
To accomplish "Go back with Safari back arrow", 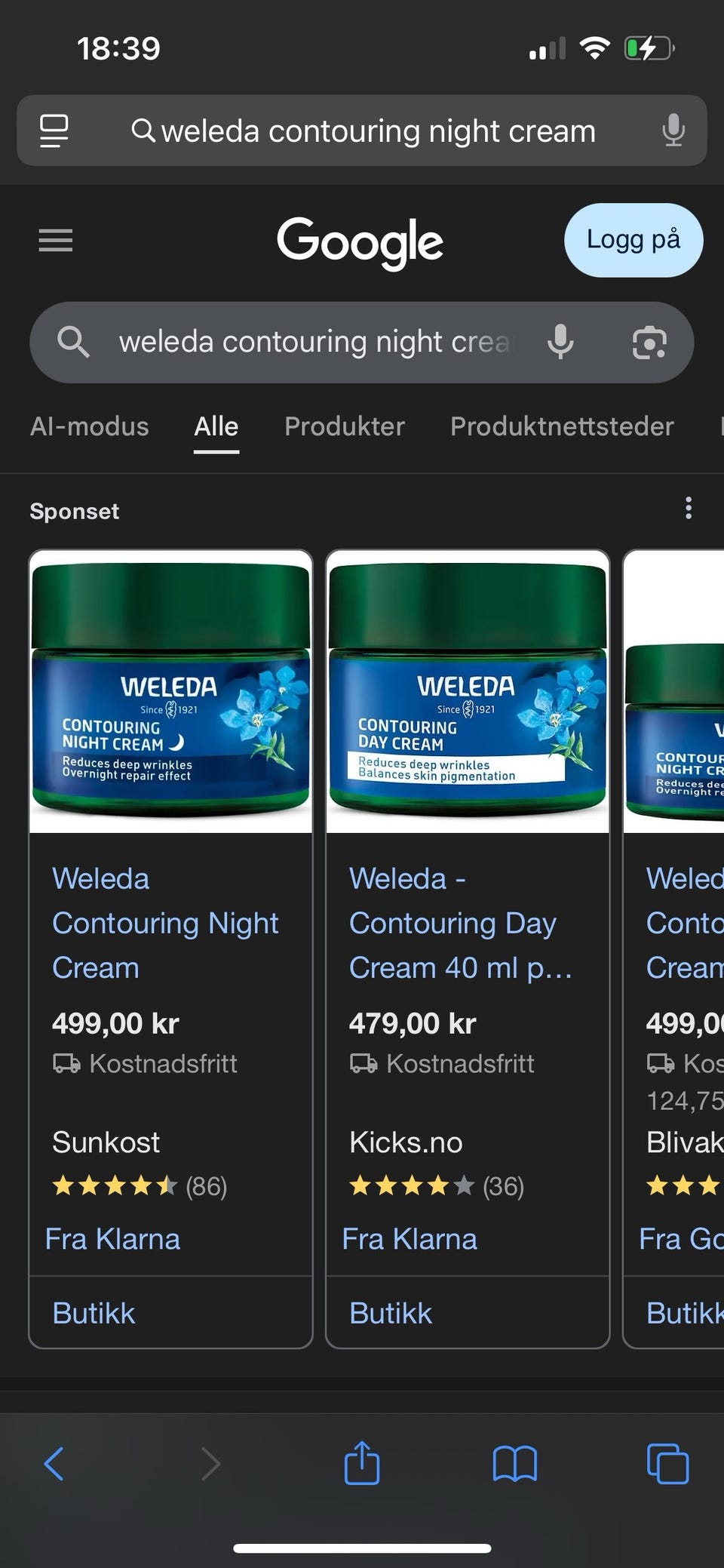I will pyautogui.click(x=54, y=1464).
